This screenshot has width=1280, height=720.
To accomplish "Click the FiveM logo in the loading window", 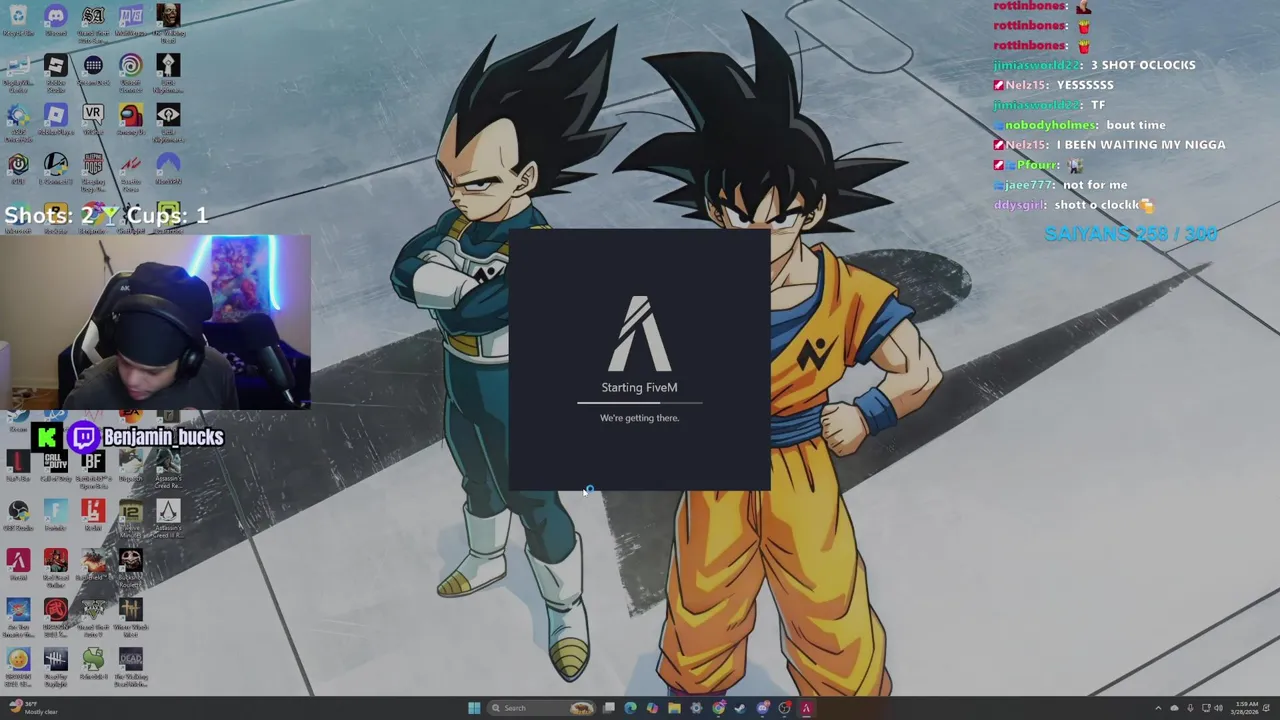I will click(x=639, y=333).
